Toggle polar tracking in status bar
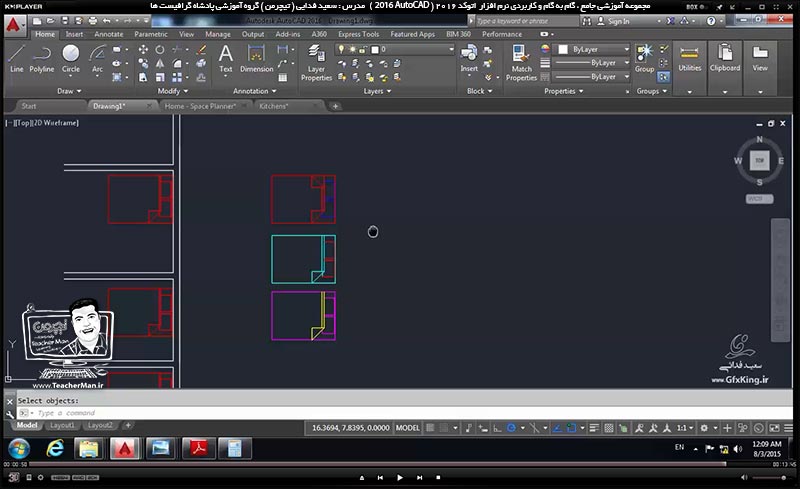The width and height of the screenshot is (800, 489). click(x=511, y=428)
